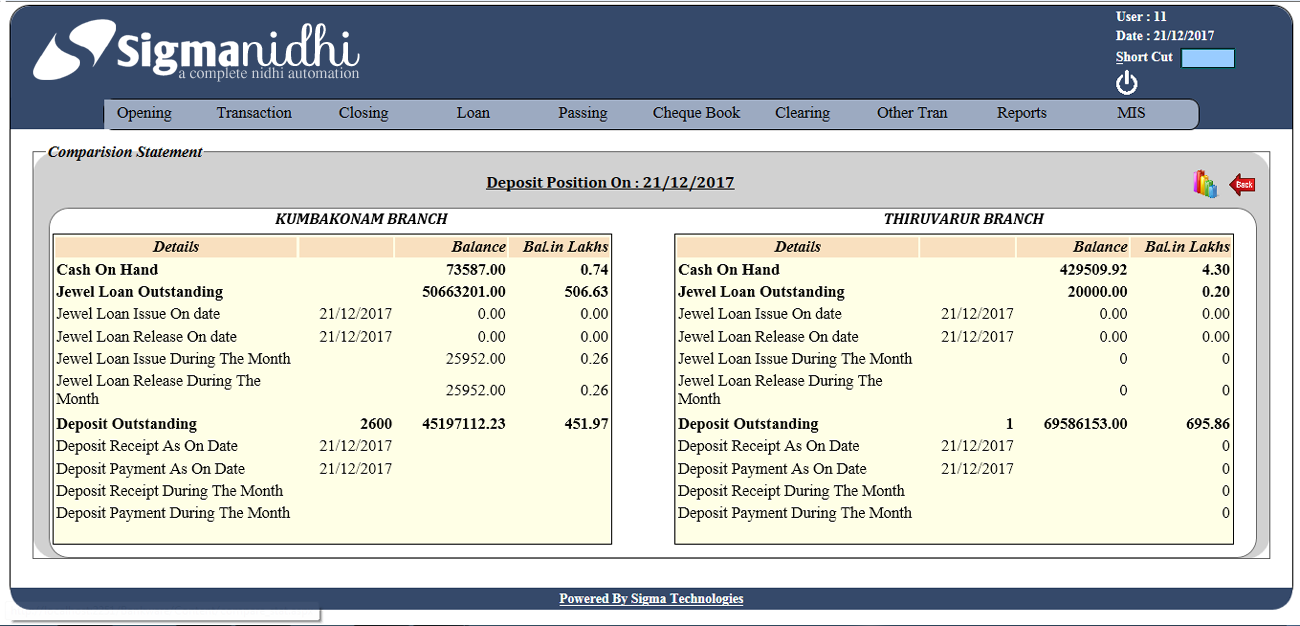
Task: Click Kumbakonam Deposit Payment During The Month label
Action: point(173,513)
